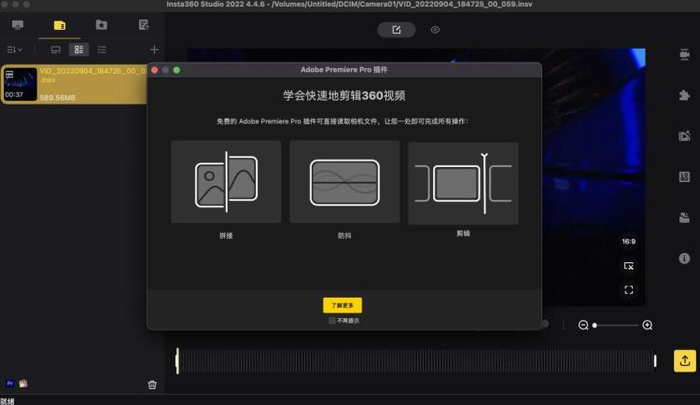Viewport: 700px width, 405px height.
Task: Click the timeline frame strip
Action: [x=416, y=361]
